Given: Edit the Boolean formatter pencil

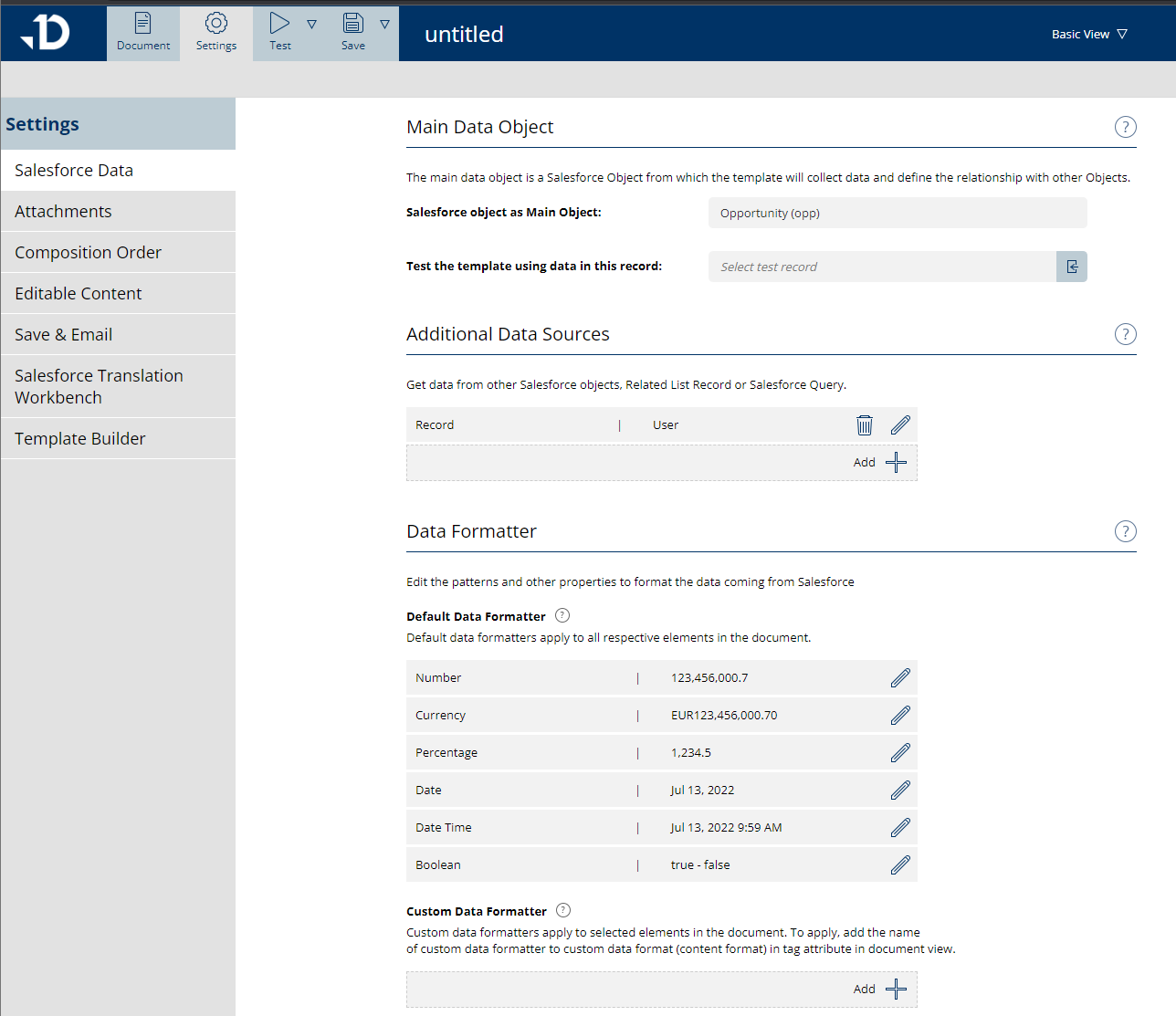Looking at the screenshot, I should (900, 865).
